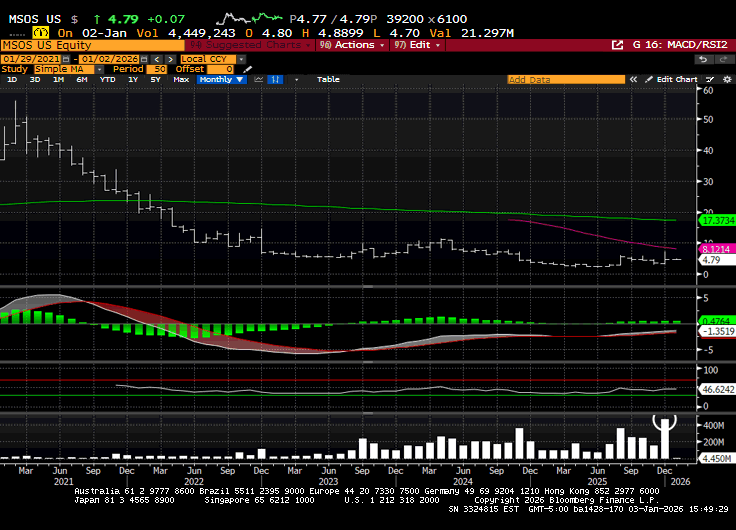Click the start date 01/29/2021 field

[x=31, y=59]
